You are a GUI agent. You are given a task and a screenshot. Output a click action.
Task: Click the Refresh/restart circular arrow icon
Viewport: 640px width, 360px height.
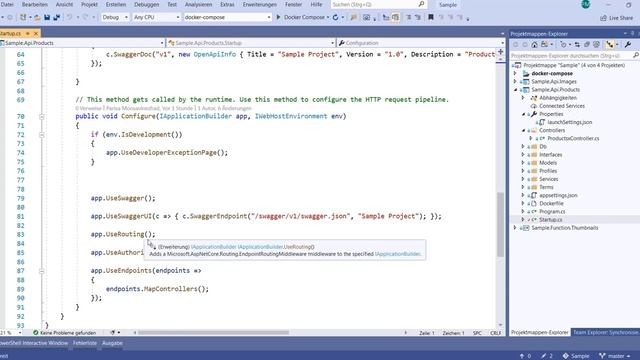(x=336, y=18)
